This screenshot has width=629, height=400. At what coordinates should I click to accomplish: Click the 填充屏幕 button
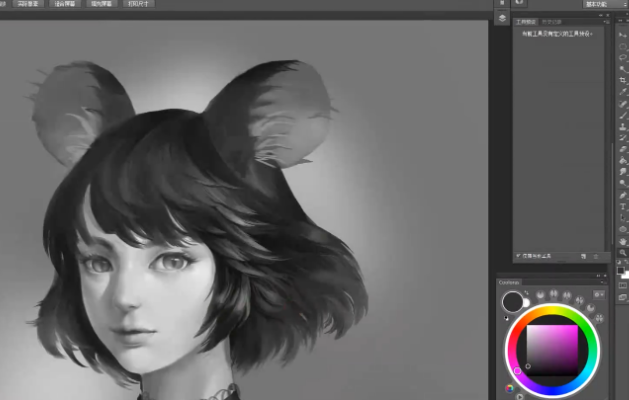point(101,4)
